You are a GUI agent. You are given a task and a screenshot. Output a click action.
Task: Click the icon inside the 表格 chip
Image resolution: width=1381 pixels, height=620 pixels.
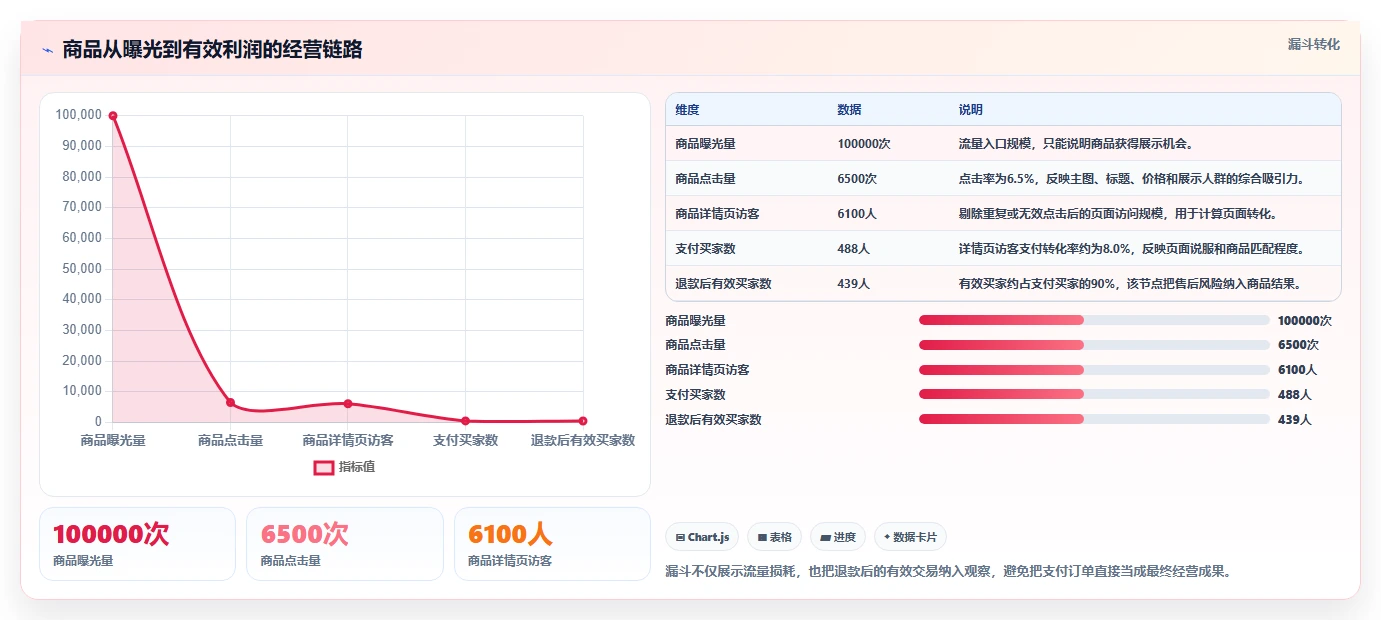point(762,538)
